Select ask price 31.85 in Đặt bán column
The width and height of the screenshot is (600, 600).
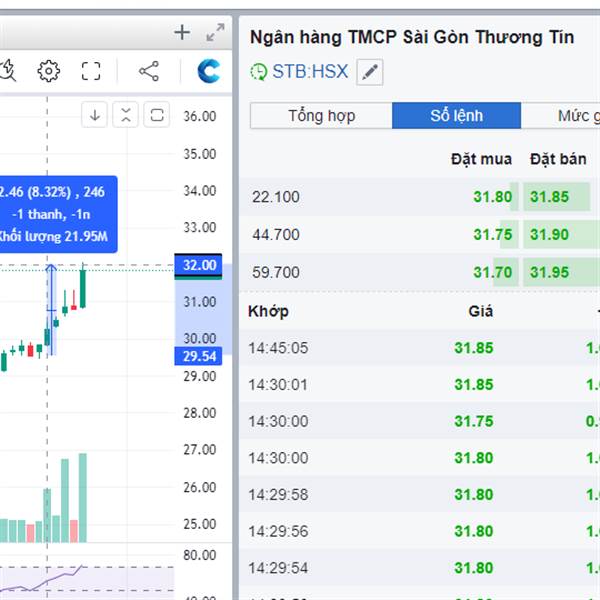549,197
